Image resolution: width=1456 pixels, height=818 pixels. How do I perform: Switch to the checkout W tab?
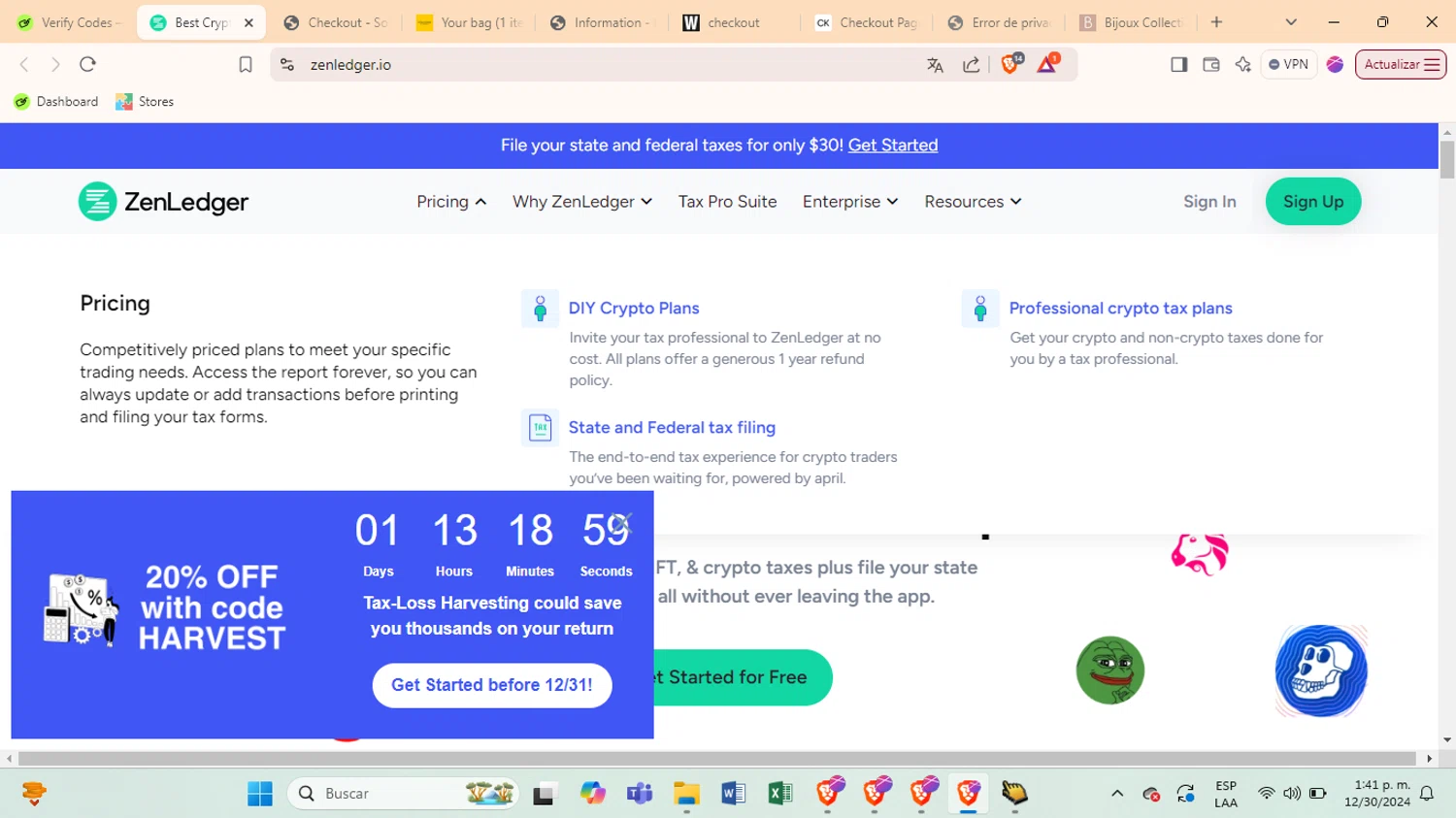[735, 22]
